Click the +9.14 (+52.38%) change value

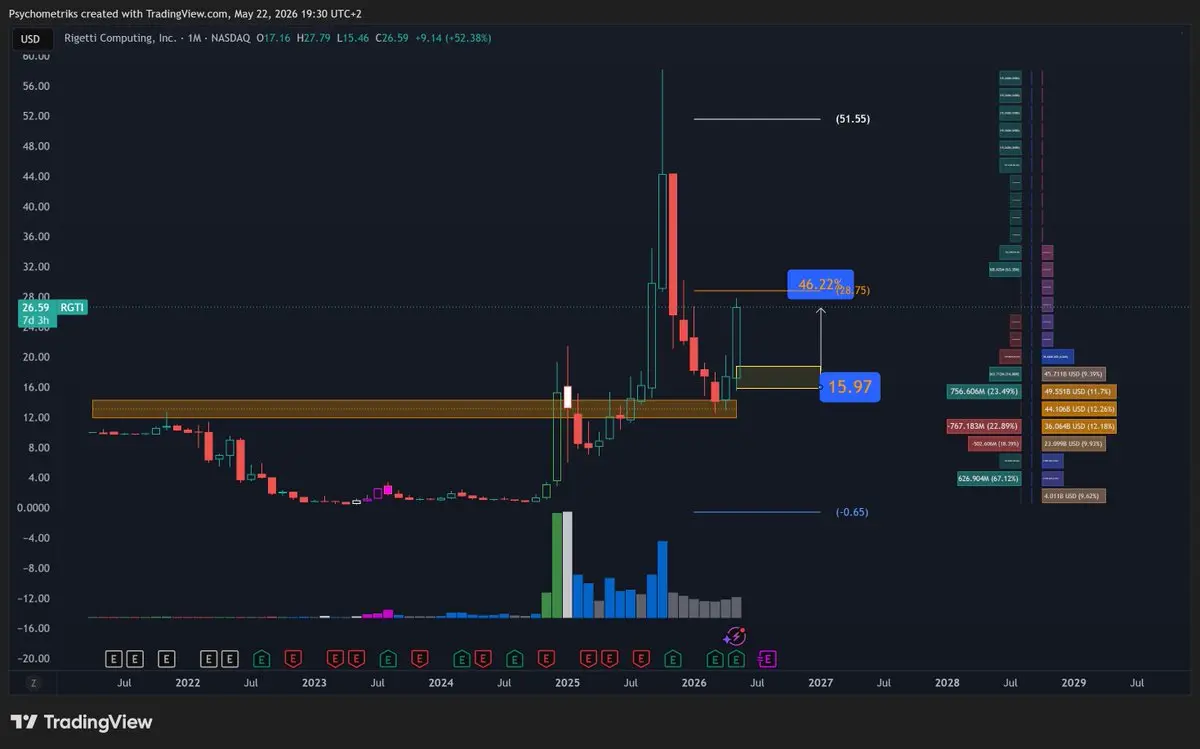pyautogui.click(x=454, y=38)
